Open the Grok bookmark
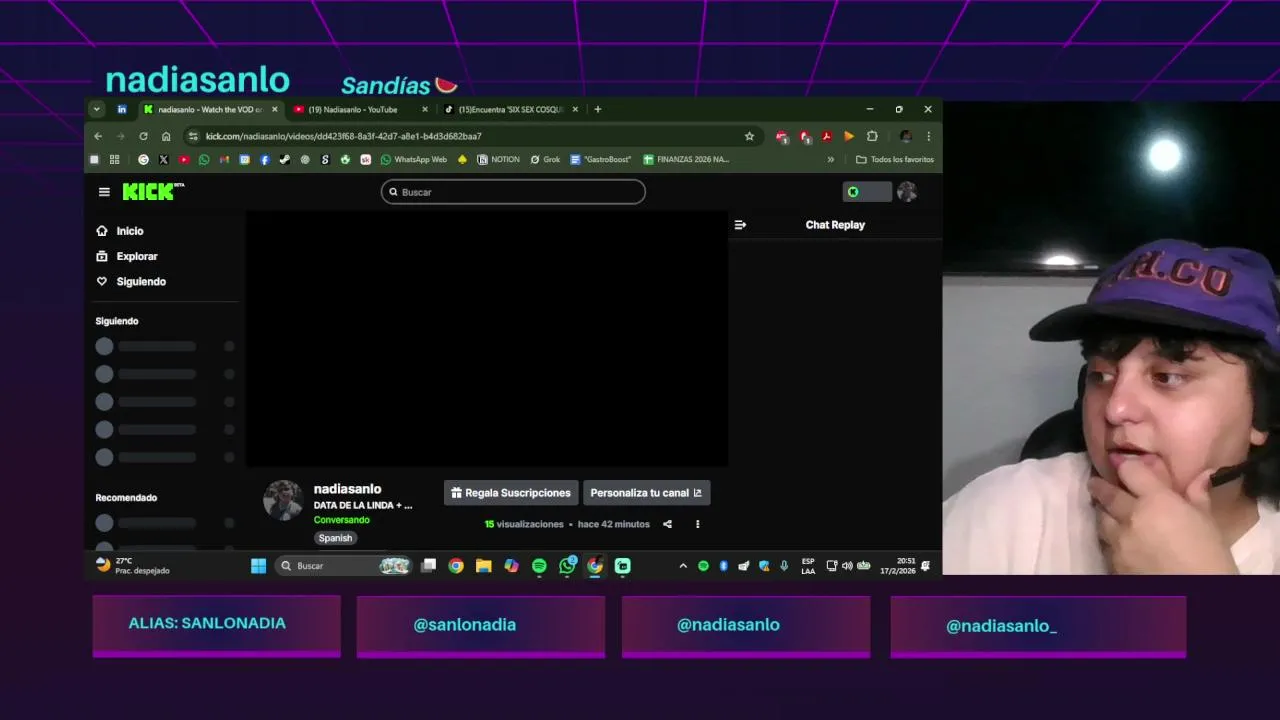 (x=545, y=159)
